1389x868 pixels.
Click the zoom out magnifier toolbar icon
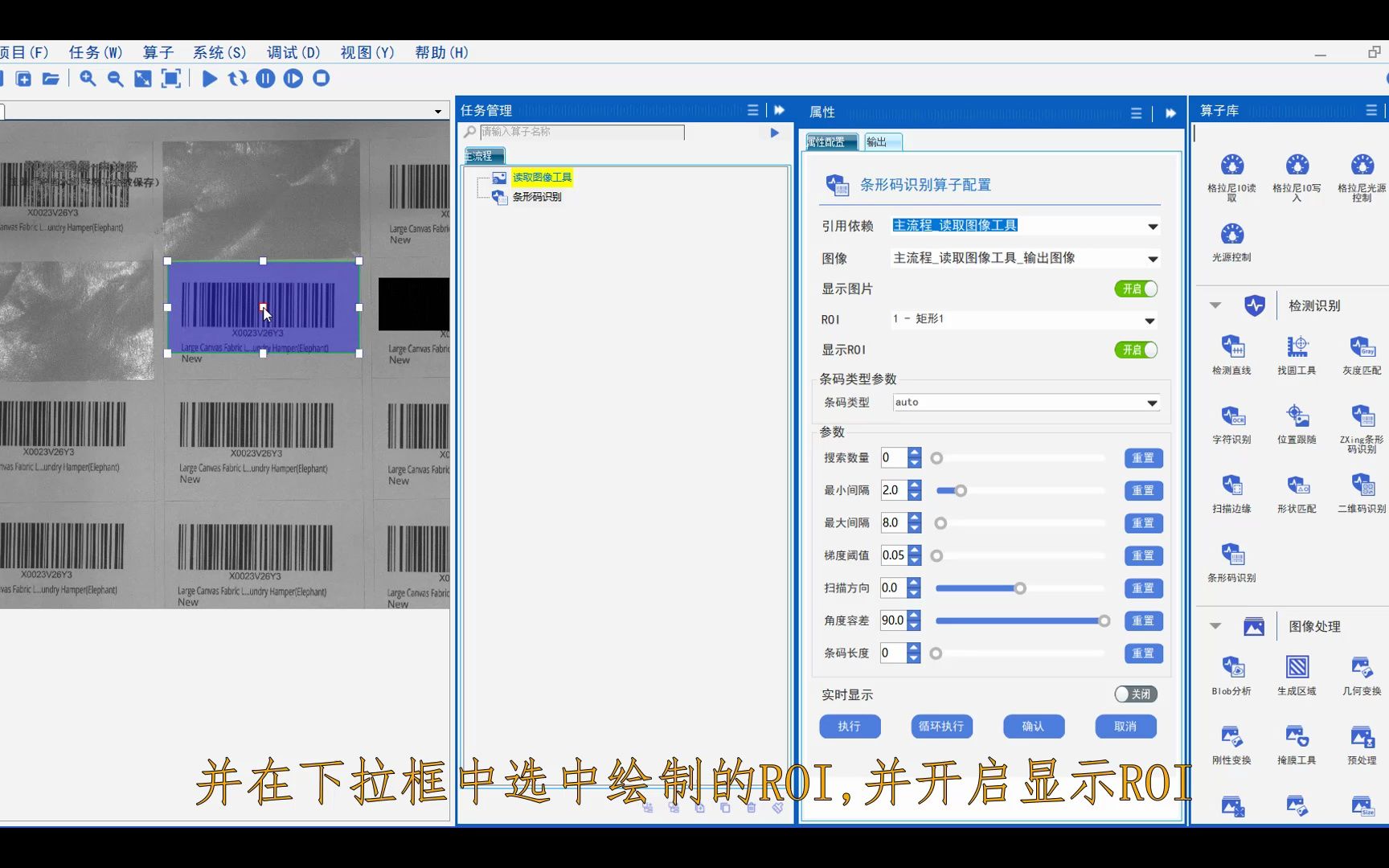pyautogui.click(x=116, y=79)
